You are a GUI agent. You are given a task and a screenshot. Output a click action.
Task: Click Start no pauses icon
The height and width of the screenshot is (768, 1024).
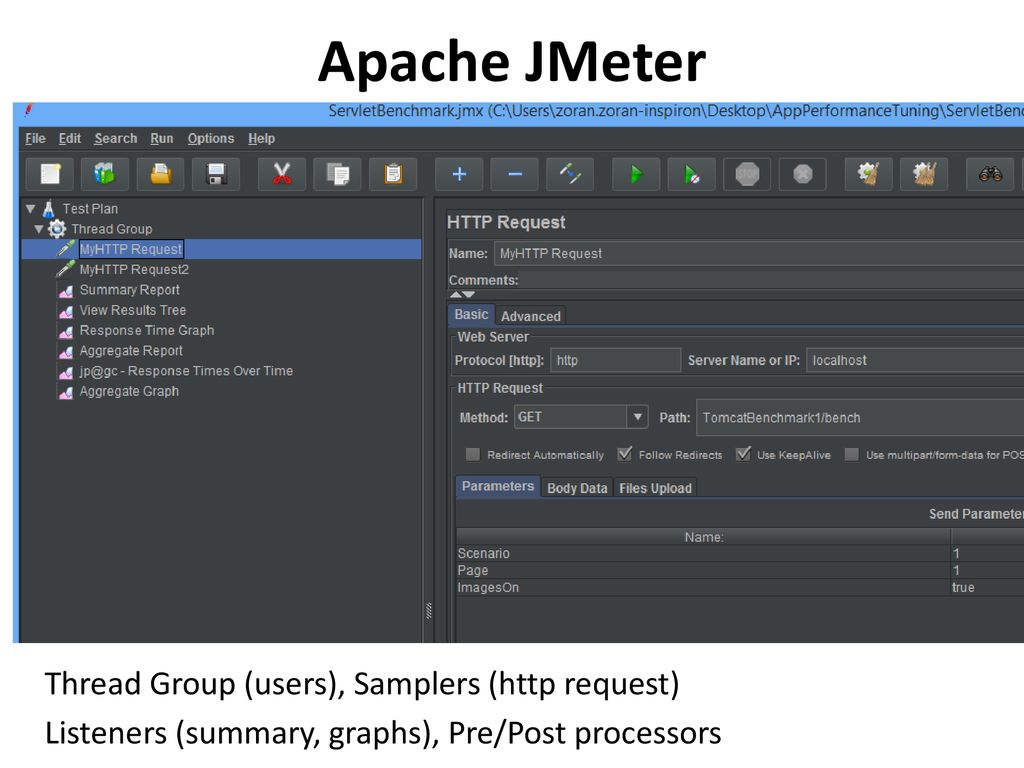point(692,174)
